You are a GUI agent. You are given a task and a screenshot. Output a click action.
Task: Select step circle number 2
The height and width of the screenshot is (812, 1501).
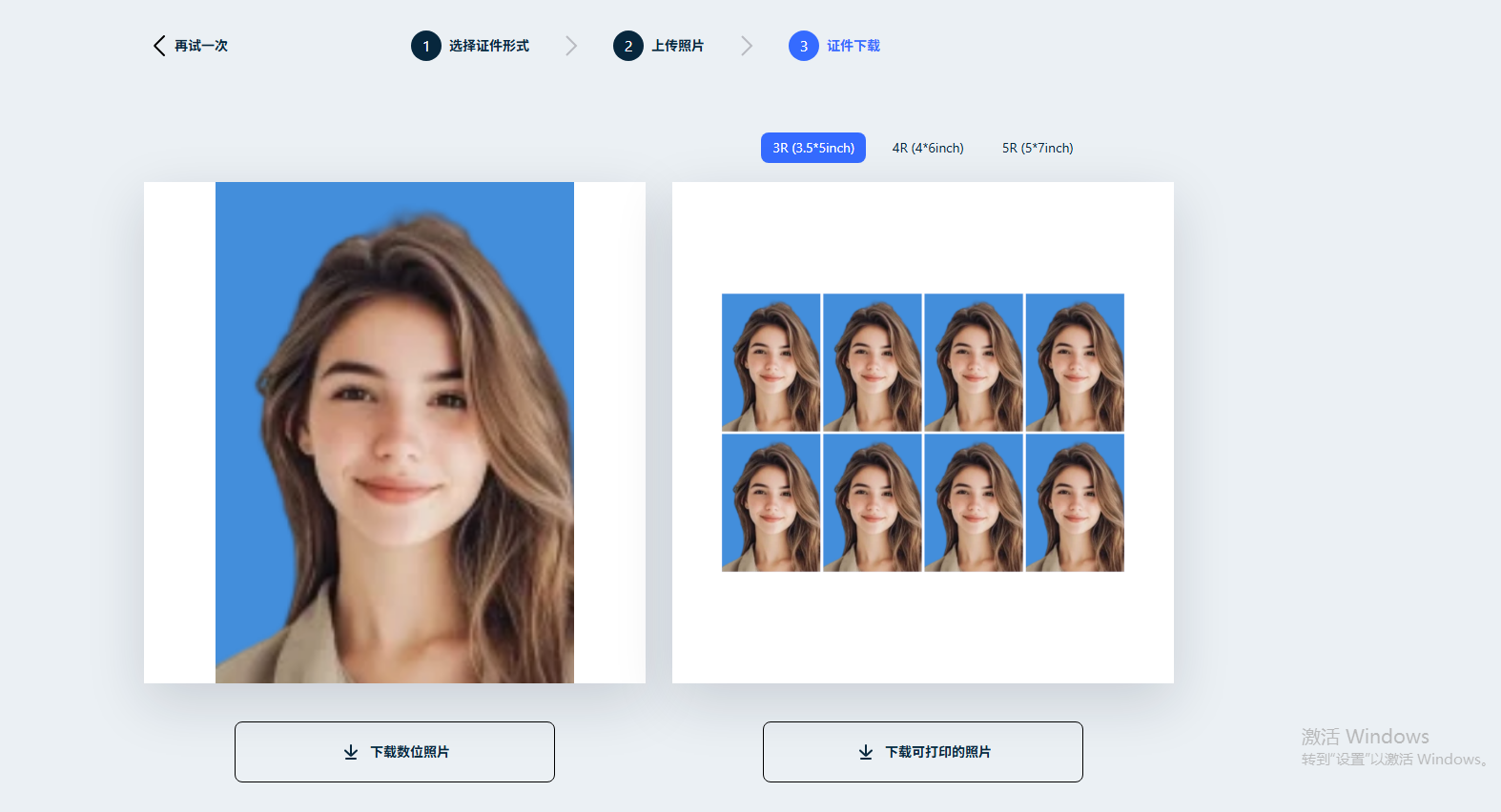pyautogui.click(x=628, y=46)
